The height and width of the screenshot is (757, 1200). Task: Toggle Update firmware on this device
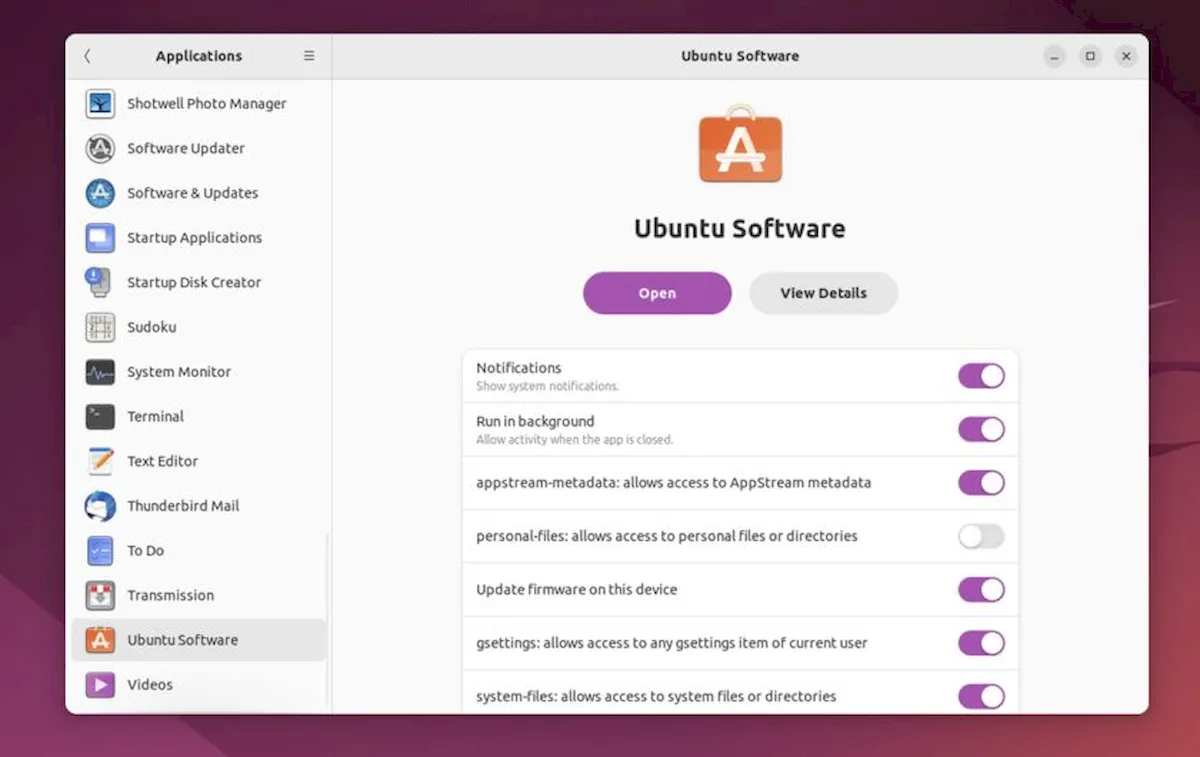tap(981, 590)
